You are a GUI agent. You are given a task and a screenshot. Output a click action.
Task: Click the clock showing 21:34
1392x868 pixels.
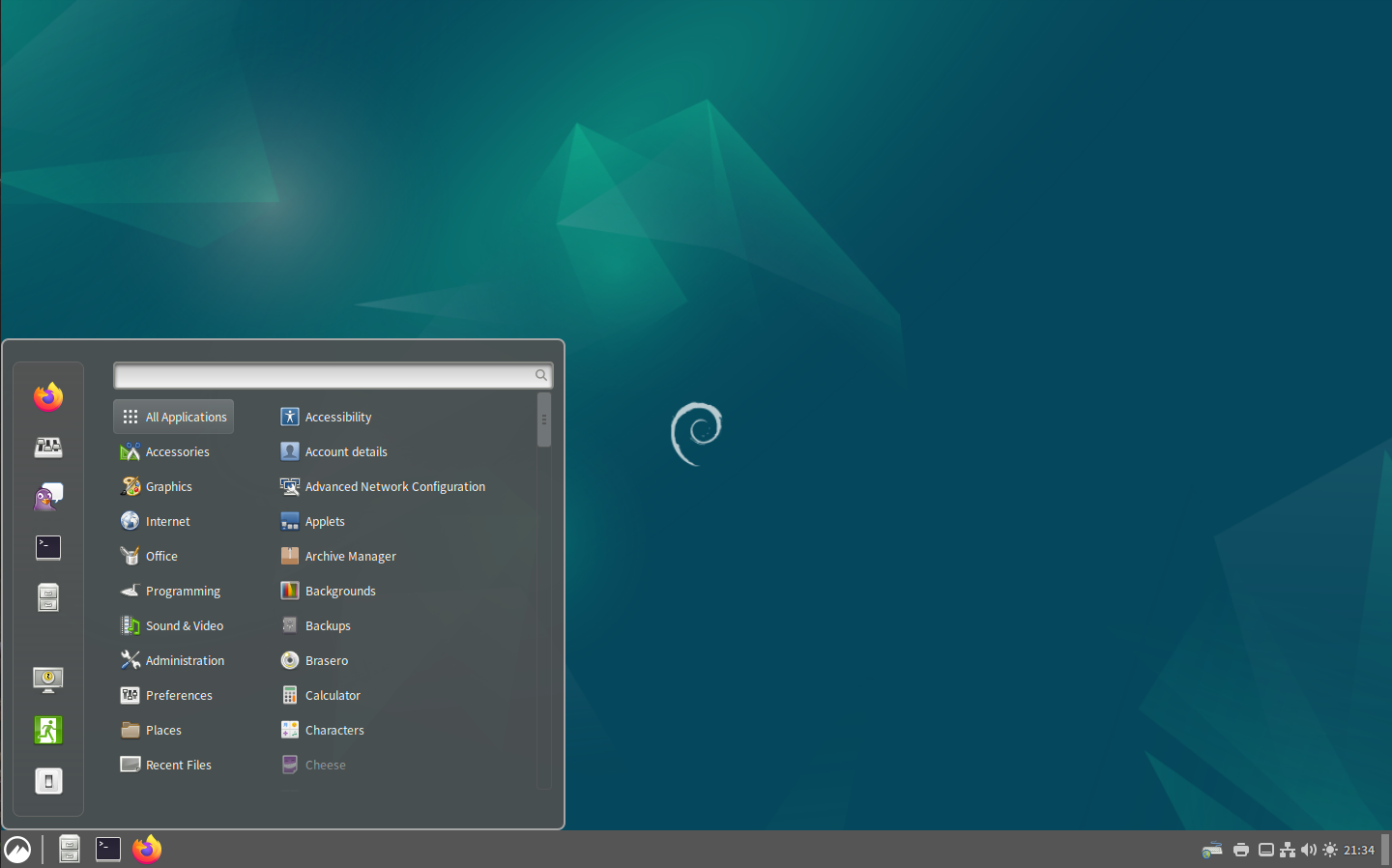point(1358,850)
